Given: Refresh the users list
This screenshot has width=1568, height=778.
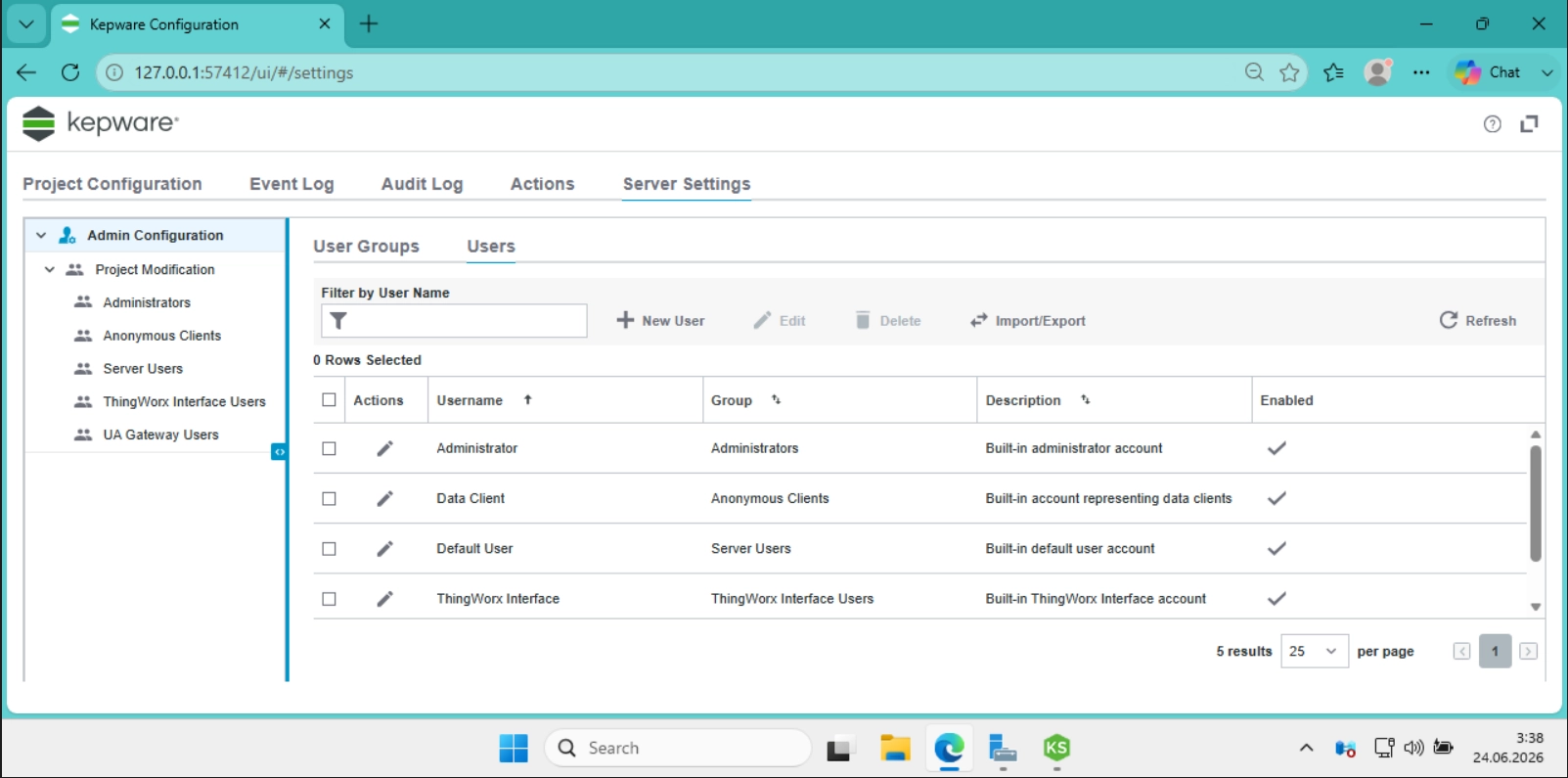Looking at the screenshot, I should pyautogui.click(x=1478, y=321).
